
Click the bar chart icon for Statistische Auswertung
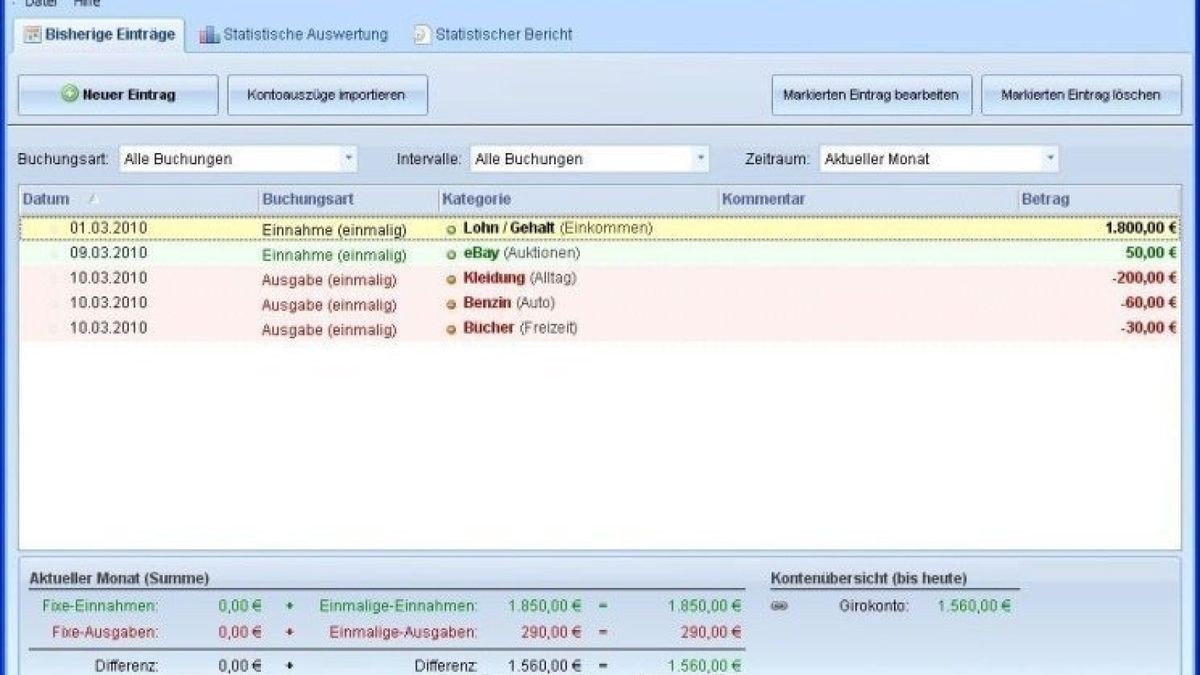pos(208,35)
